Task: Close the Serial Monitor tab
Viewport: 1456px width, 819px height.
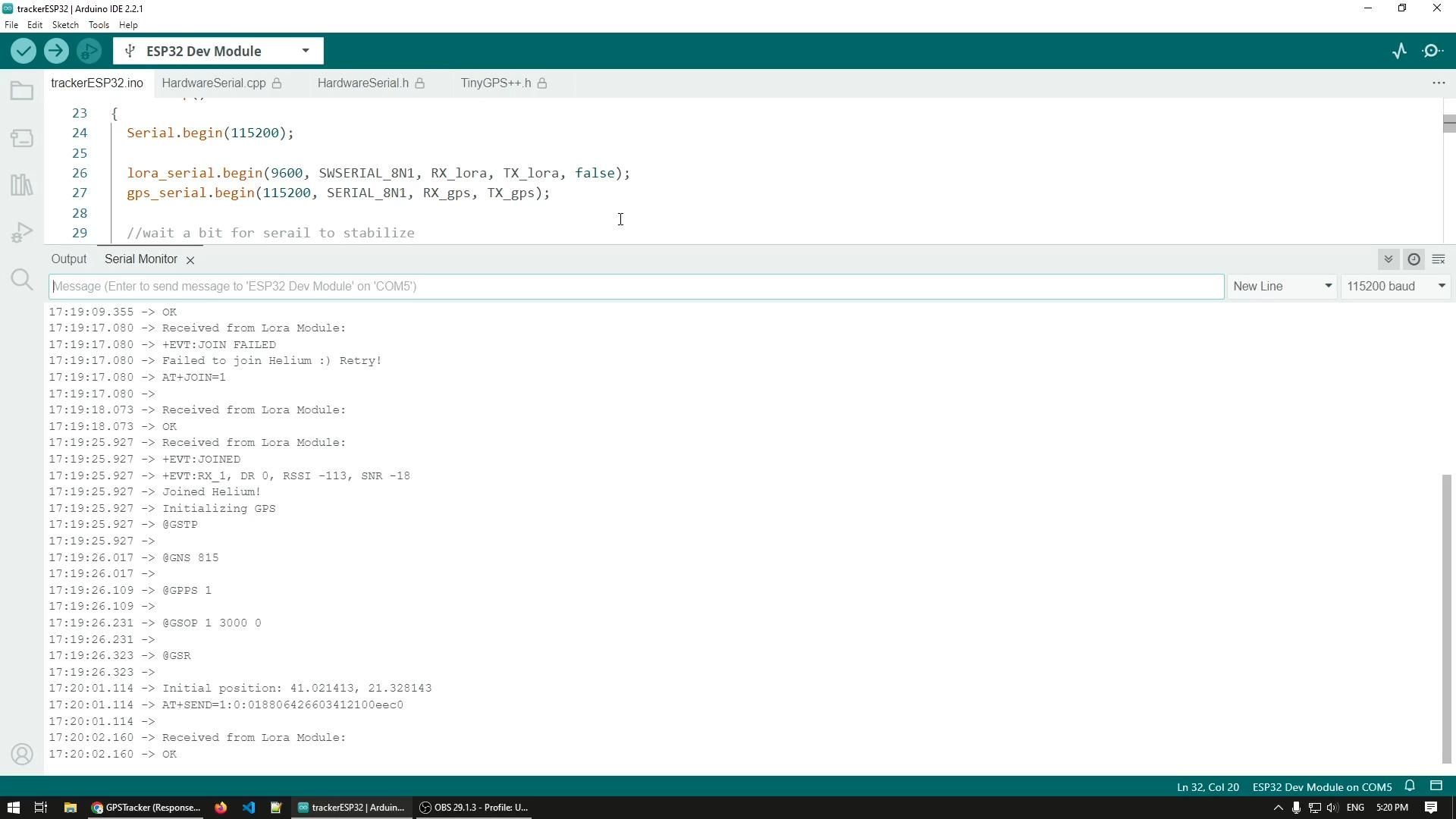Action: point(190,260)
